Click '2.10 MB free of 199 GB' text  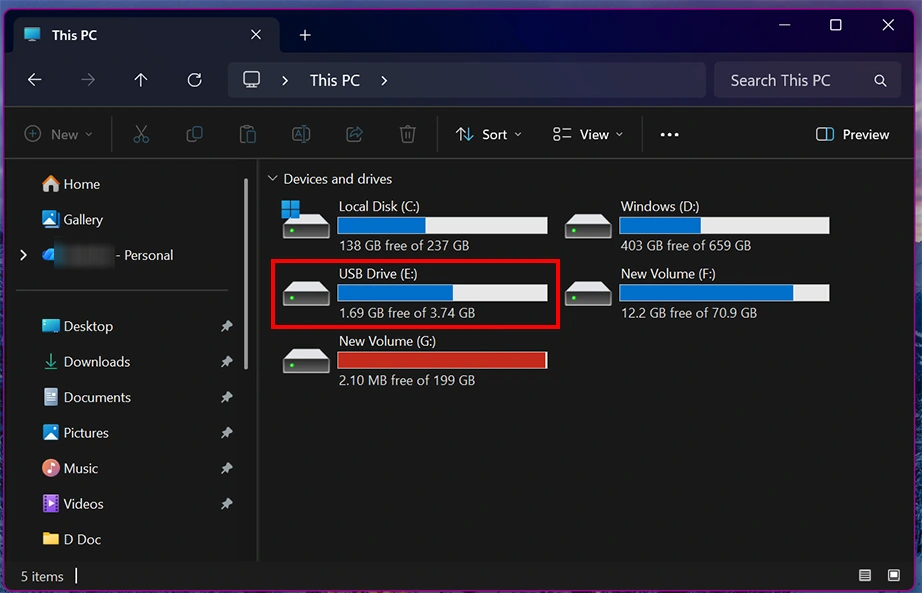407,381
